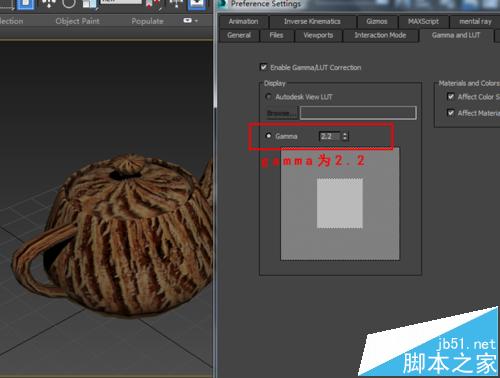Click the Preference Settings title text
This screenshot has height=378, width=500.
tap(266, 4)
